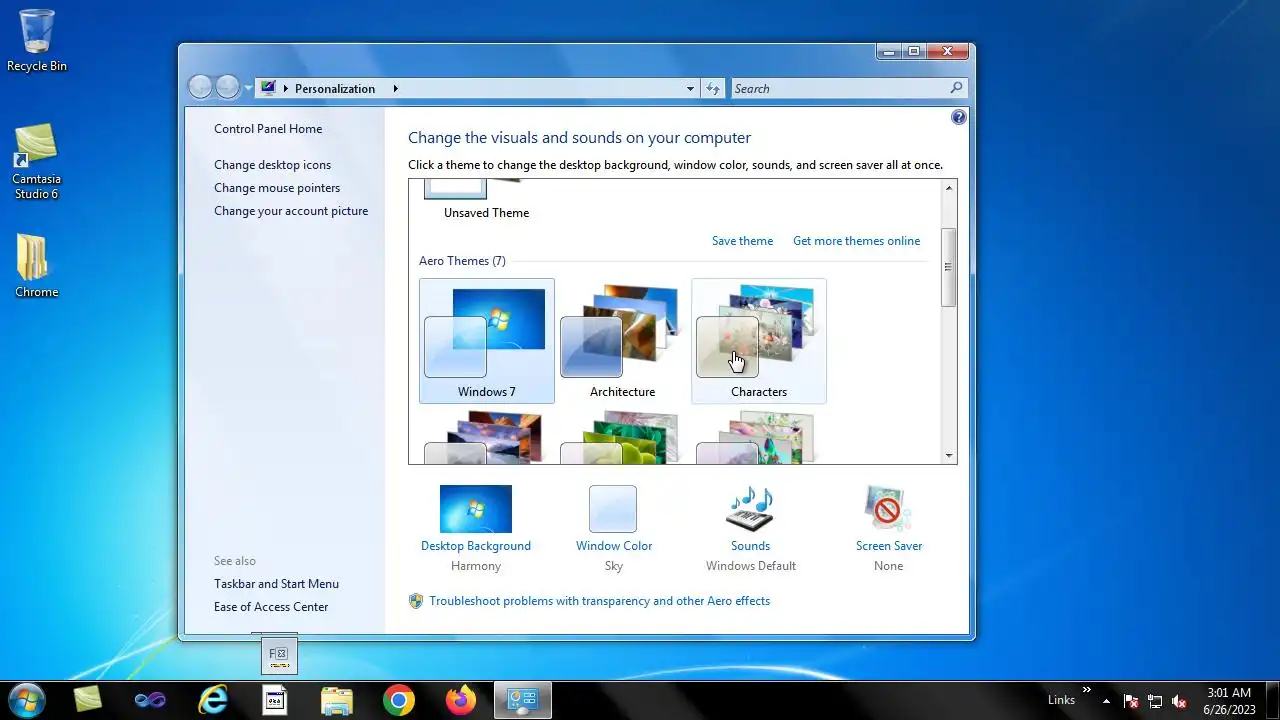Select the Characters theme
1280x720 pixels.
pyautogui.click(x=759, y=341)
